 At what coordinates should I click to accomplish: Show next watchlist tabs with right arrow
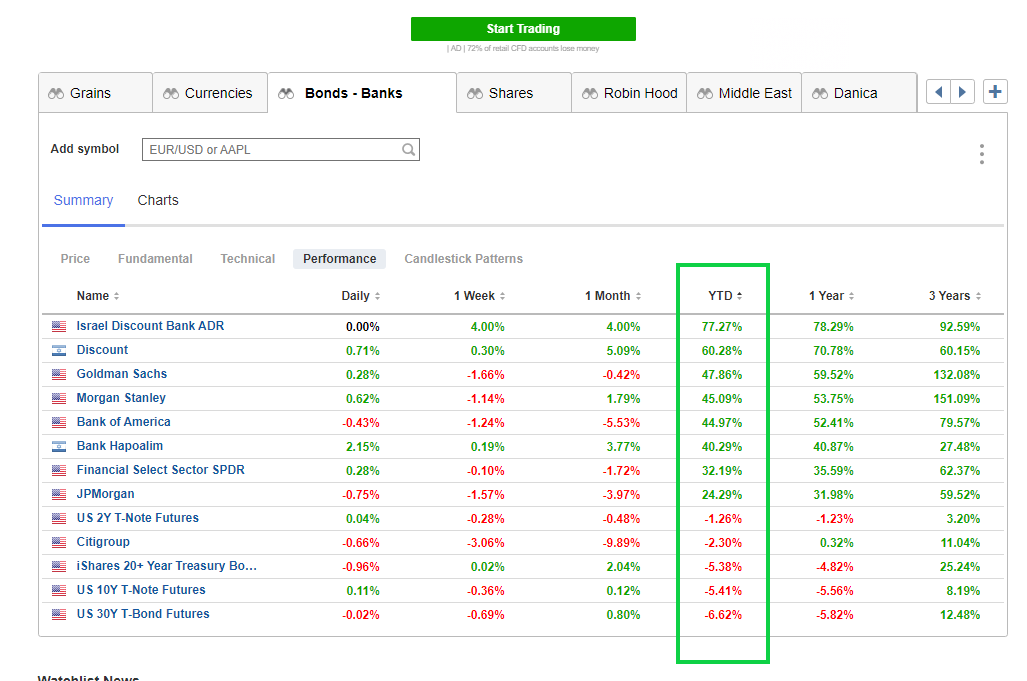click(x=962, y=92)
